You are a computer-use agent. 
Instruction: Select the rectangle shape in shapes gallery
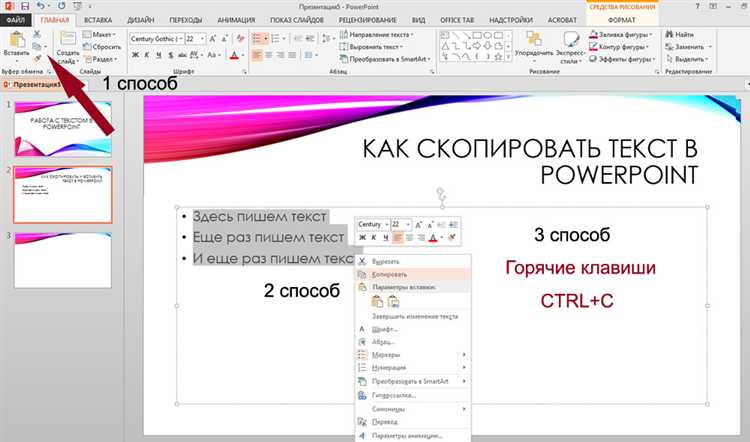477,35
